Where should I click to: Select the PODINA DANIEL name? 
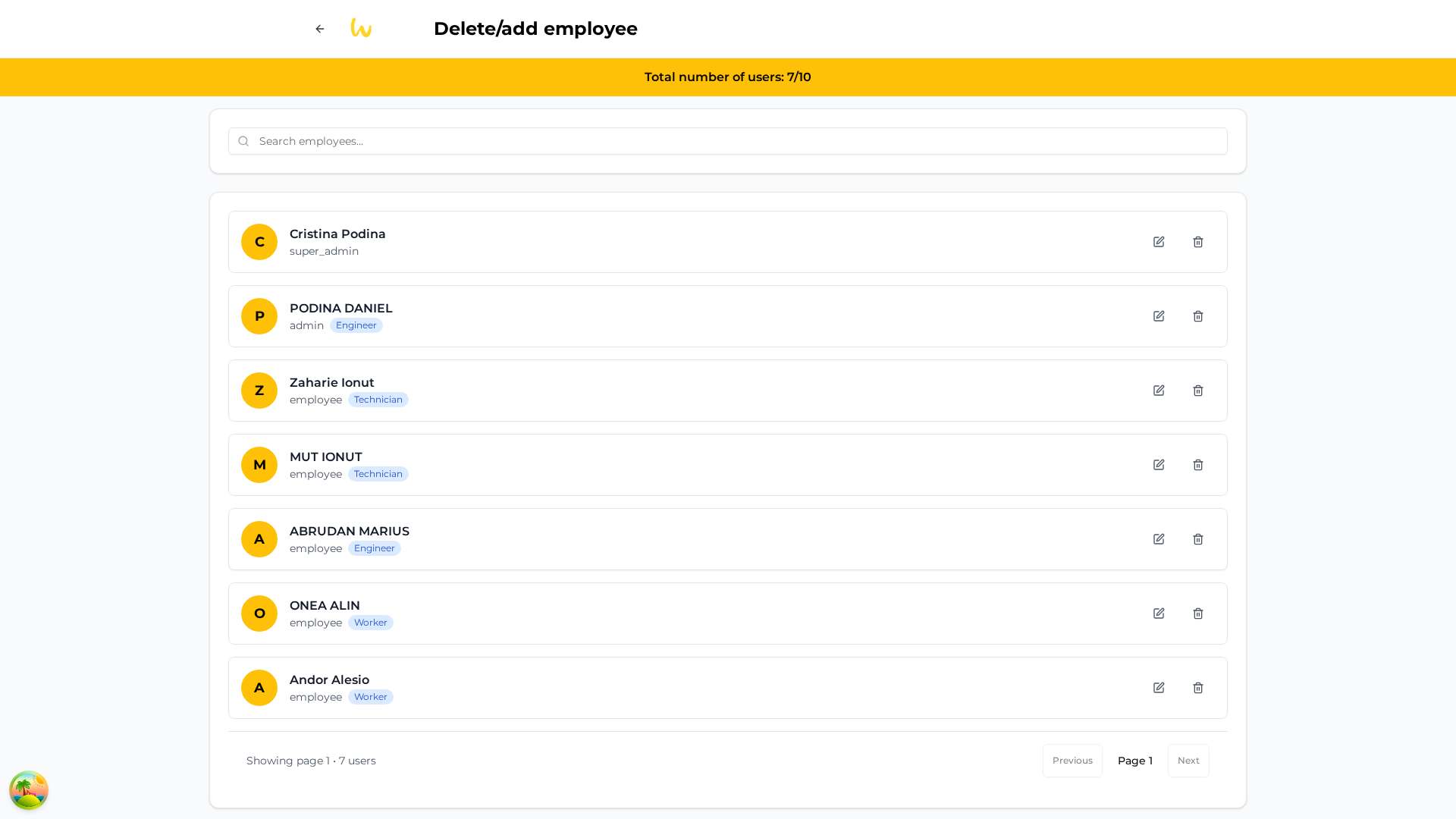[x=341, y=309]
